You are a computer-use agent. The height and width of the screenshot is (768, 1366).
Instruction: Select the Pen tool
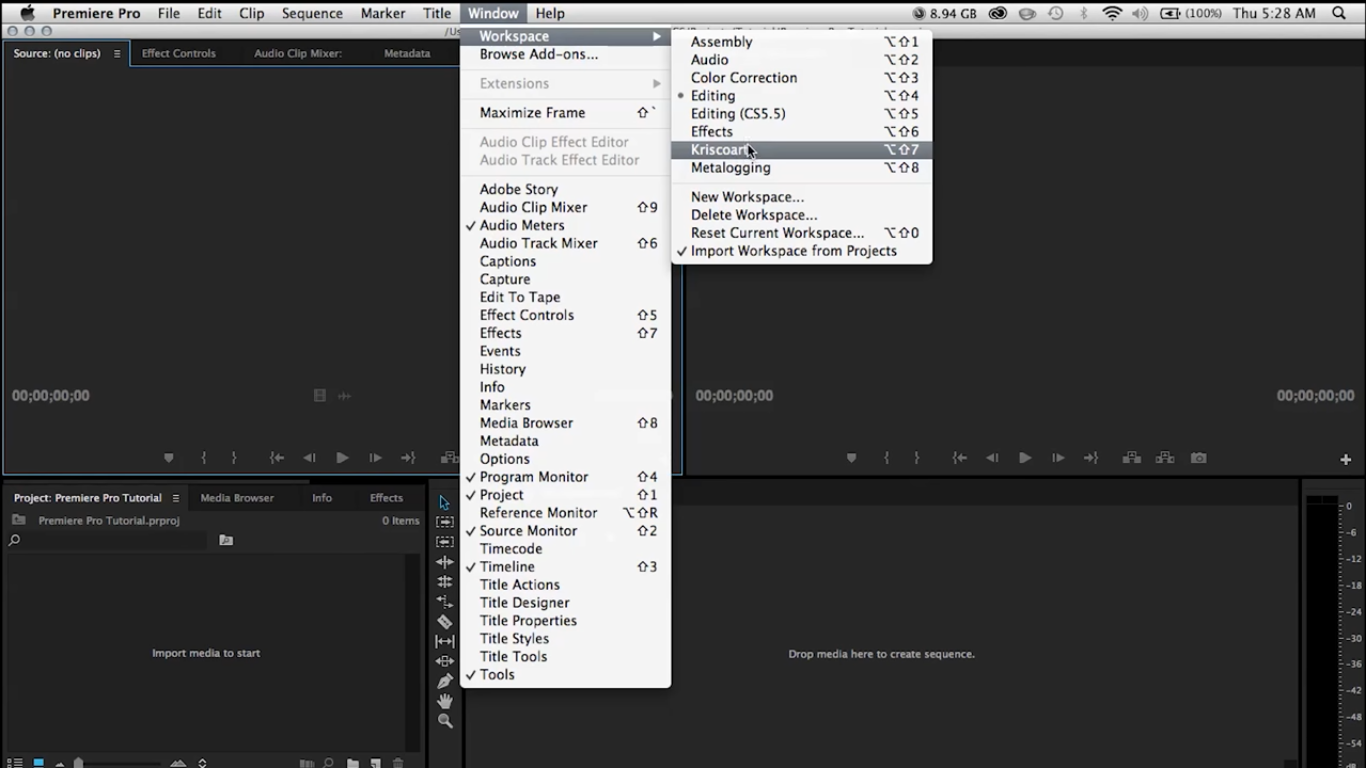(445, 681)
